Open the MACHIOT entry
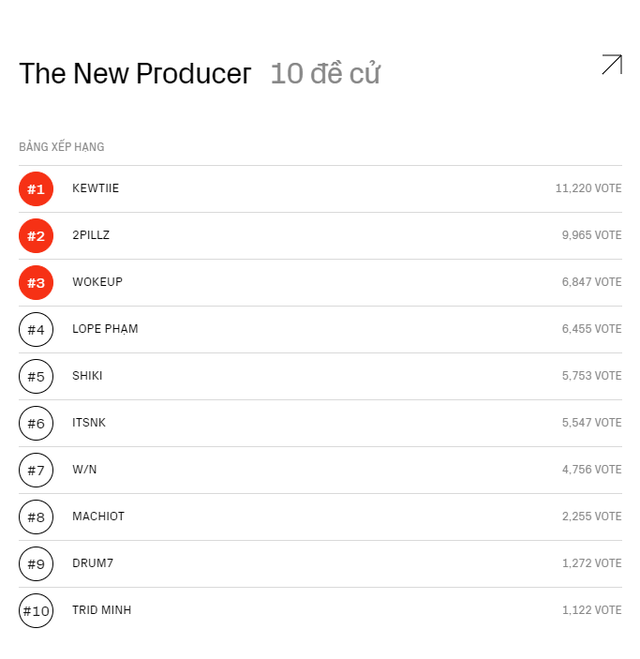 coord(98,516)
